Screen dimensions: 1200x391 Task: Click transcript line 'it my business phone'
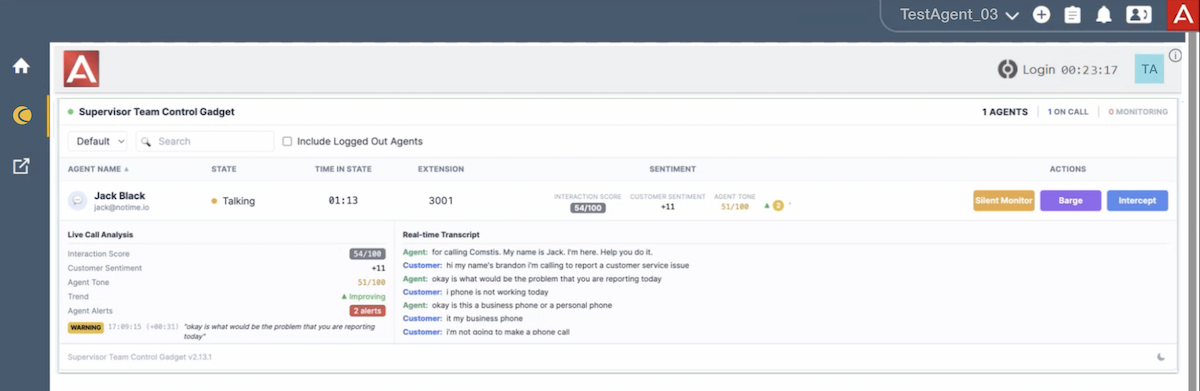click(x=483, y=318)
